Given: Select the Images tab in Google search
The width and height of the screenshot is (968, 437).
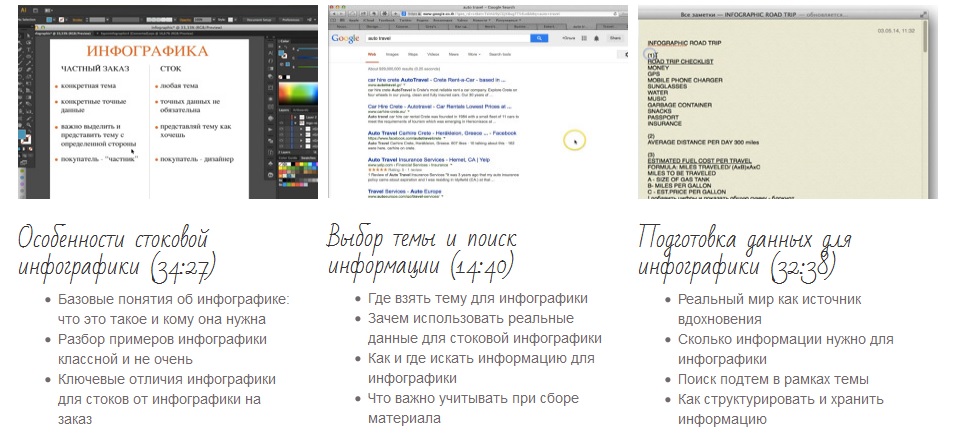Looking at the screenshot, I should [394, 55].
